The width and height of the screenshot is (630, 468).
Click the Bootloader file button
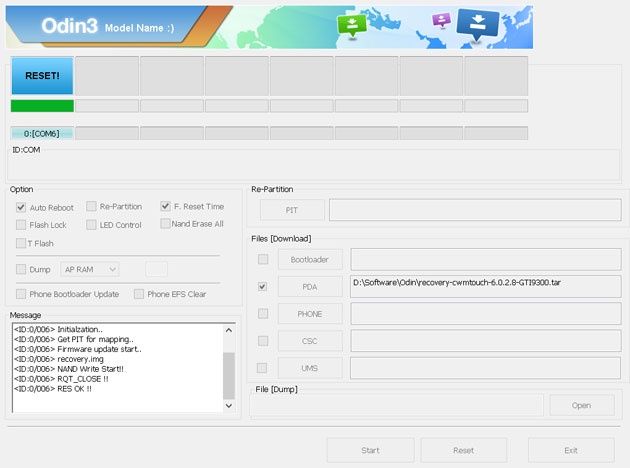[x=310, y=260]
